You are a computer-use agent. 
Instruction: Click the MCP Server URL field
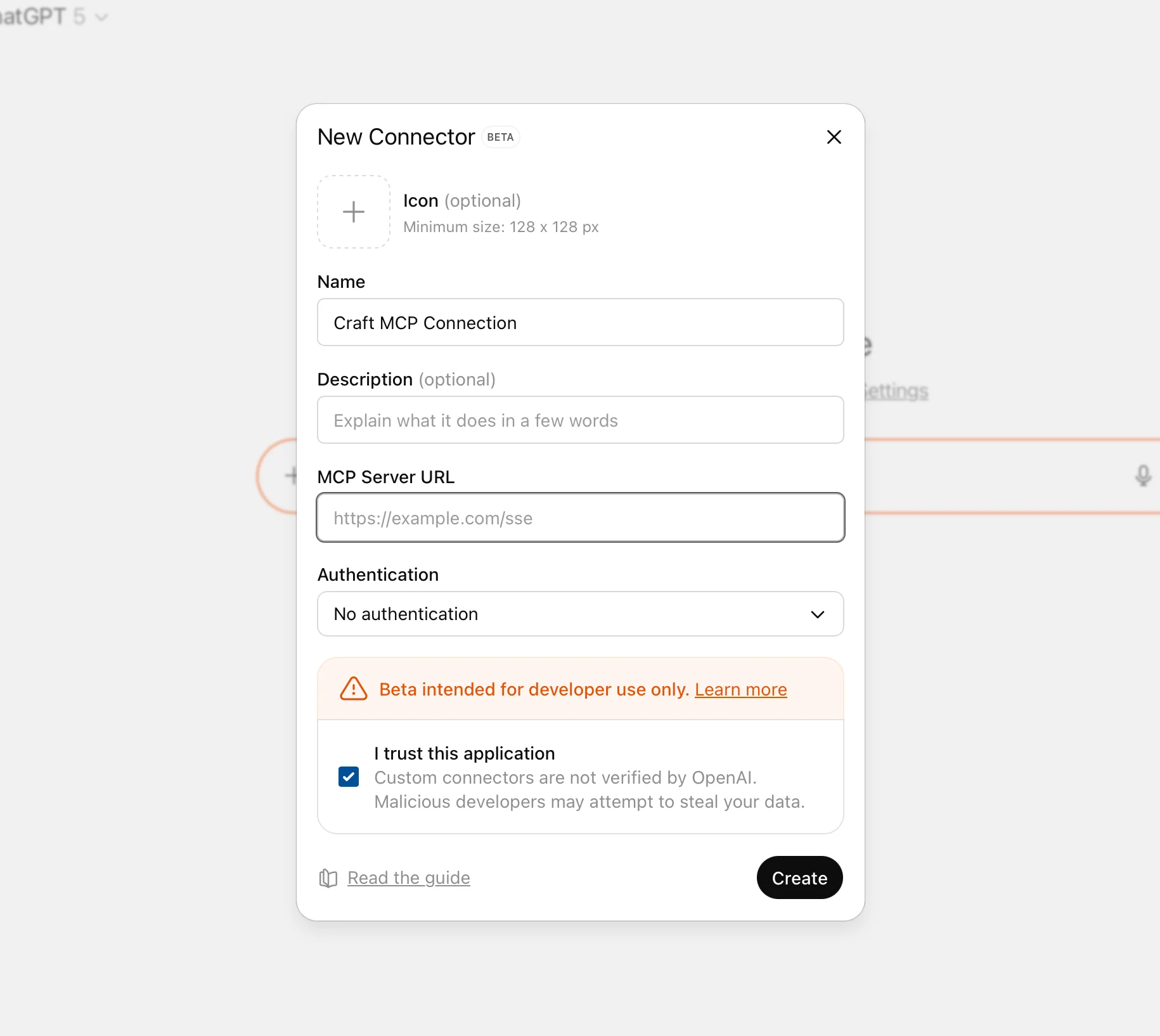point(579,517)
